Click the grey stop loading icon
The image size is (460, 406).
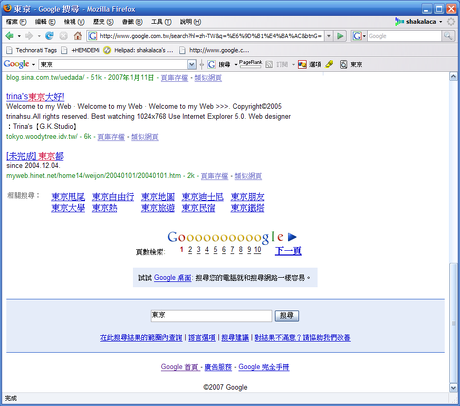click(64, 36)
